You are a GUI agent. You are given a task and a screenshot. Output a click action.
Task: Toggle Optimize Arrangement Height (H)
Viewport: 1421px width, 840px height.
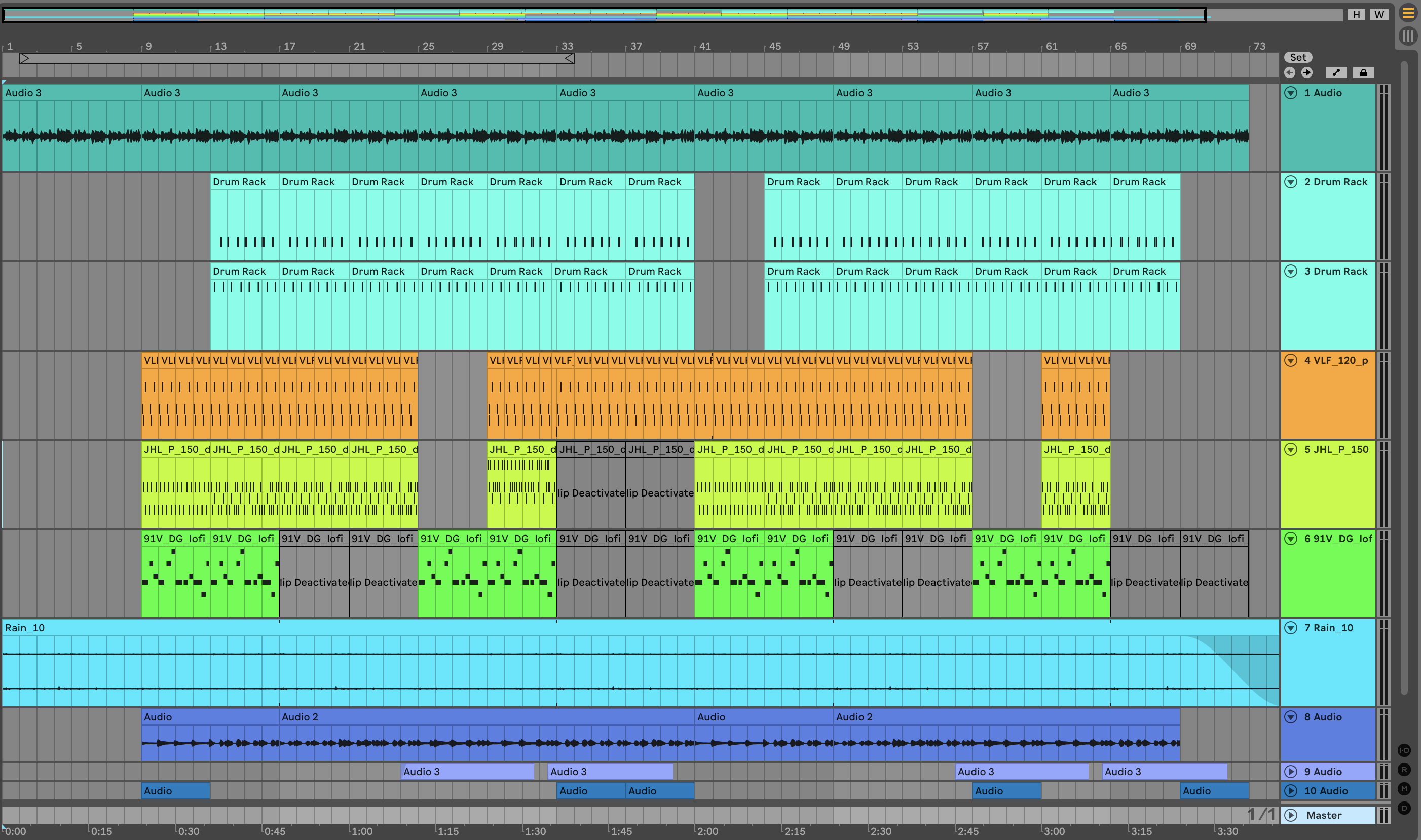(1357, 15)
